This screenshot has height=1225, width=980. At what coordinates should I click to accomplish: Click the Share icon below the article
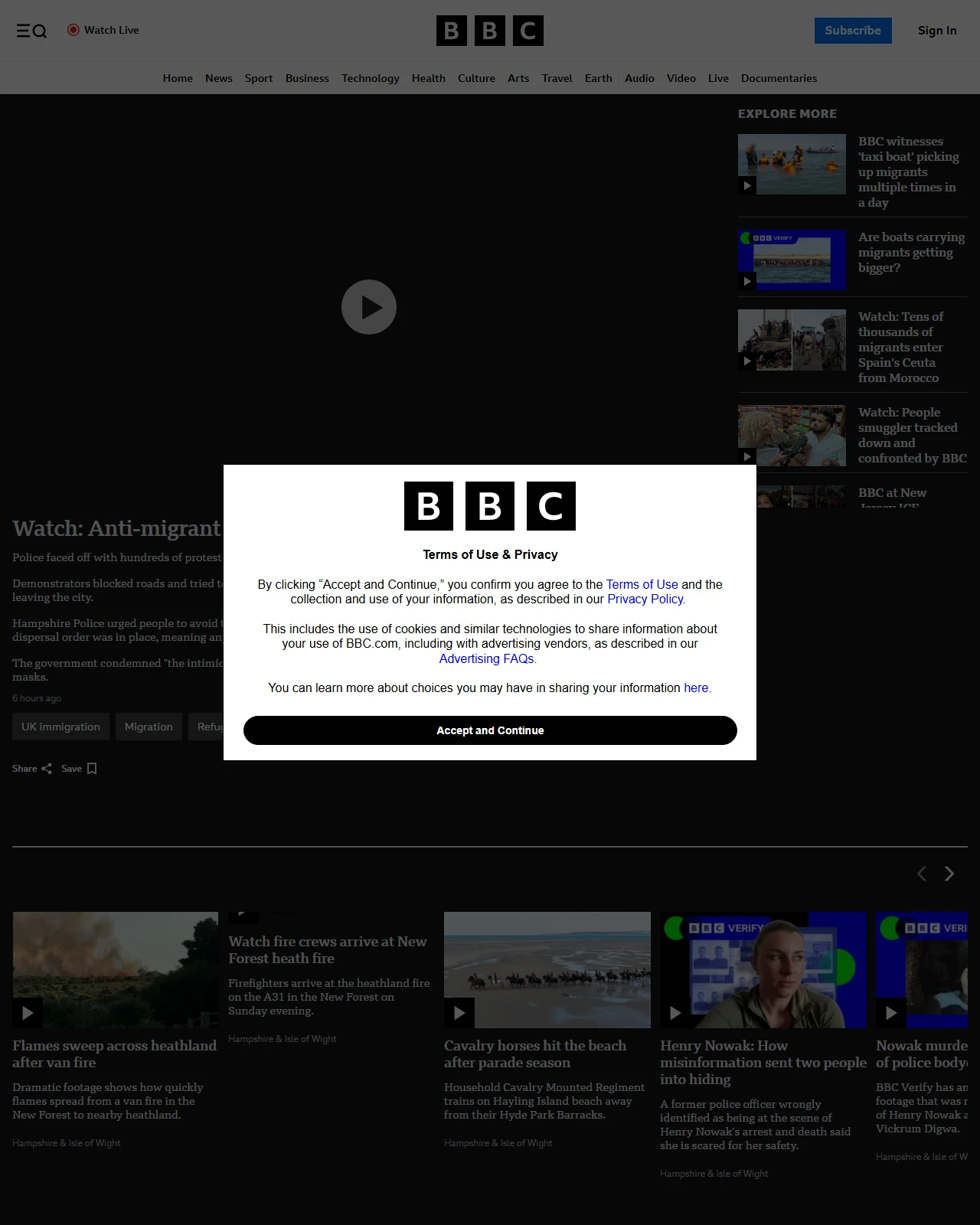(x=47, y=769)
